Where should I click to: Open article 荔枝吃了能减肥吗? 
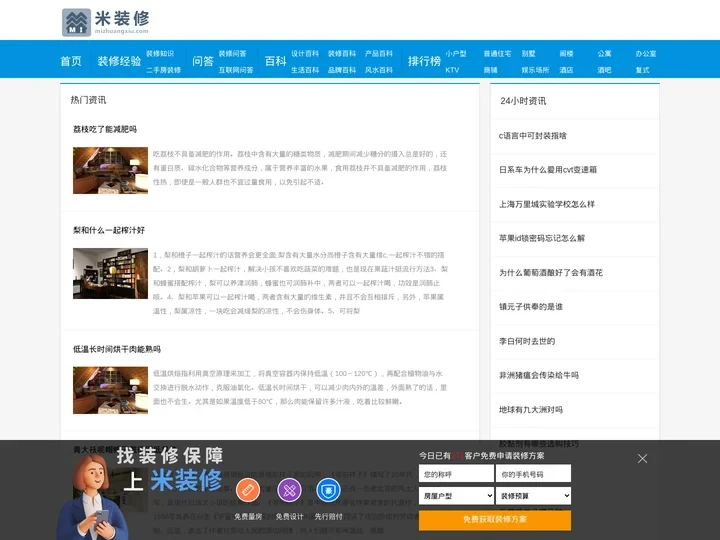105,129
